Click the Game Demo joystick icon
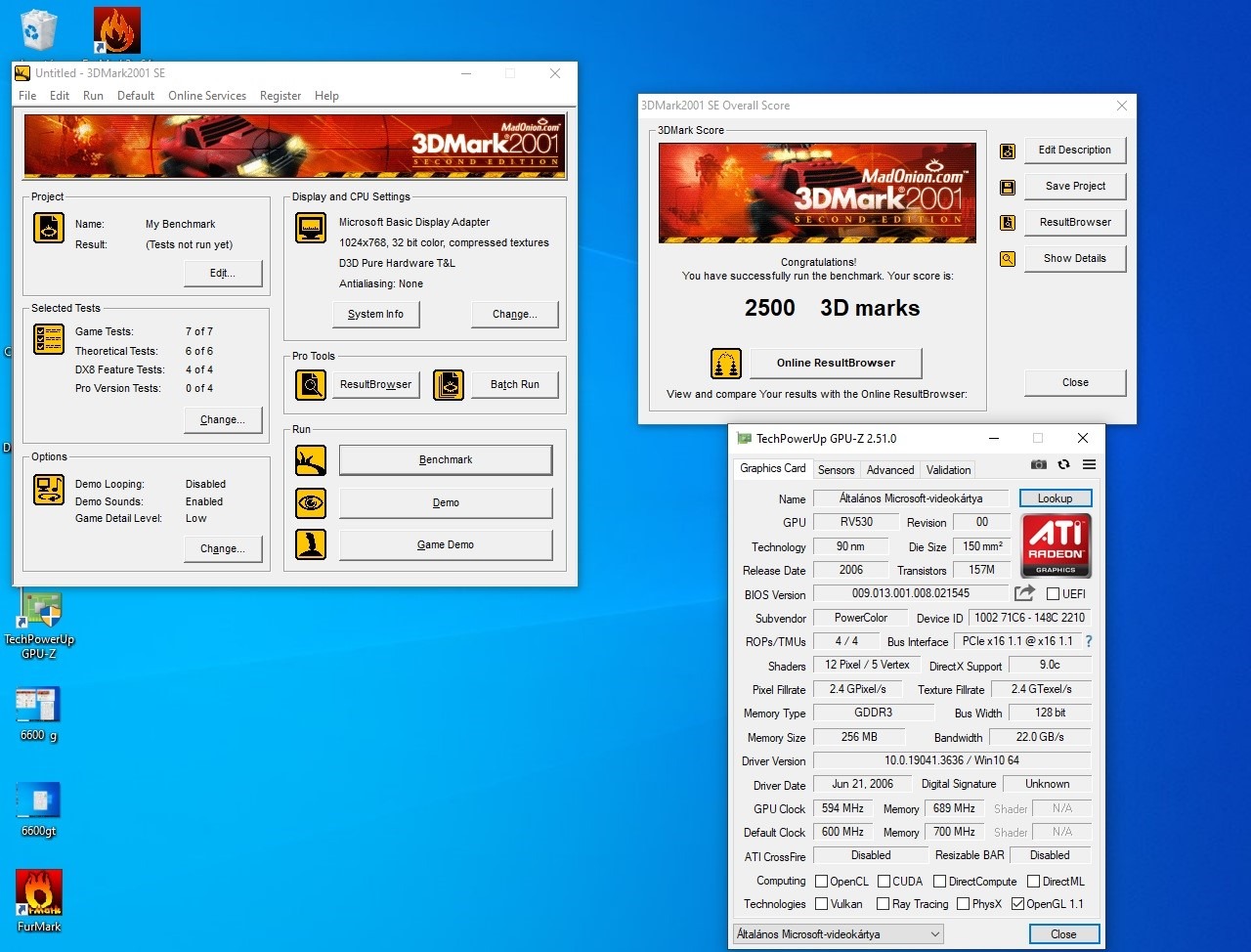Image resolution: width=1251 pixels, height=952 pixels. [311, 544]
